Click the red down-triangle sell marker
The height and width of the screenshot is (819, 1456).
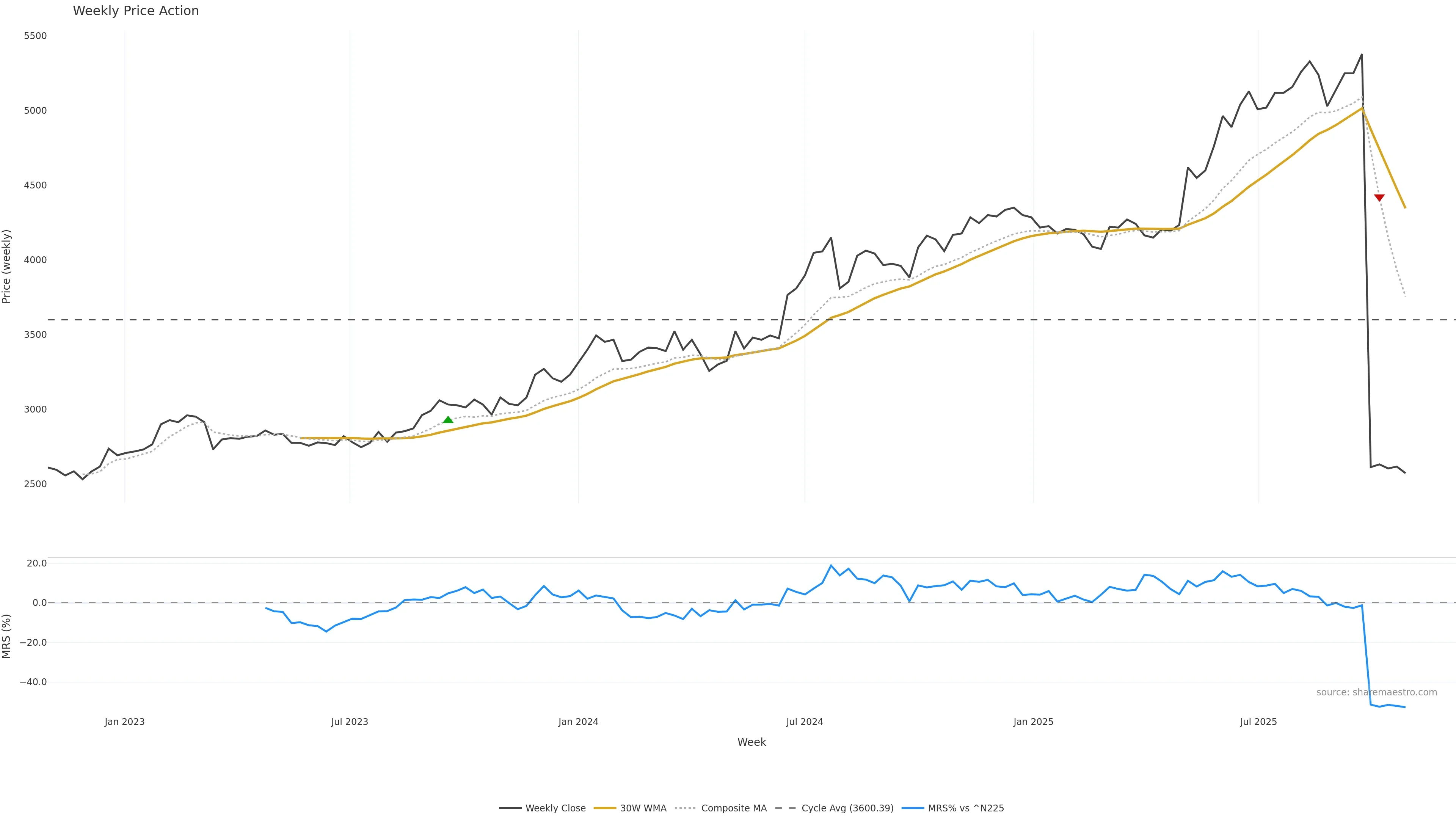tap(1379, 197)
